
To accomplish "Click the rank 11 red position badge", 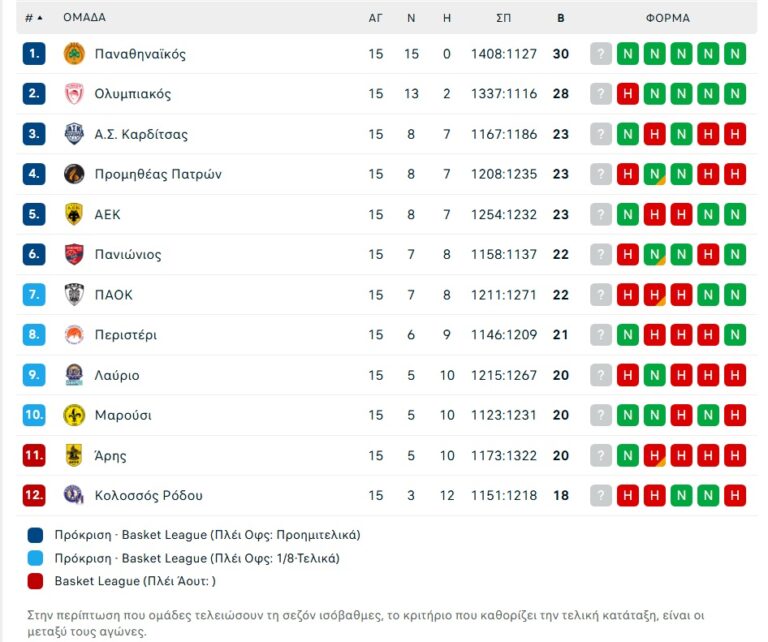I will point(34,455).
